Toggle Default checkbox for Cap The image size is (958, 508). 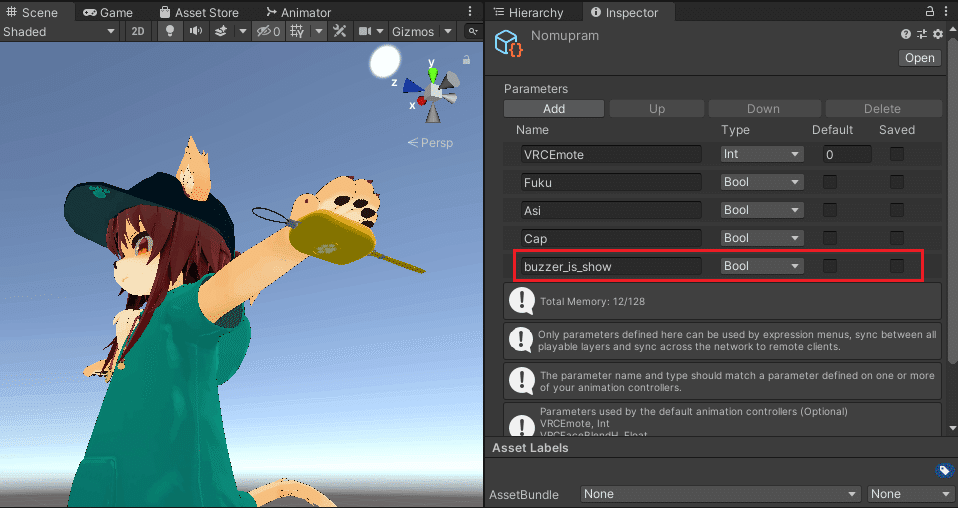(x=830, y=238)
